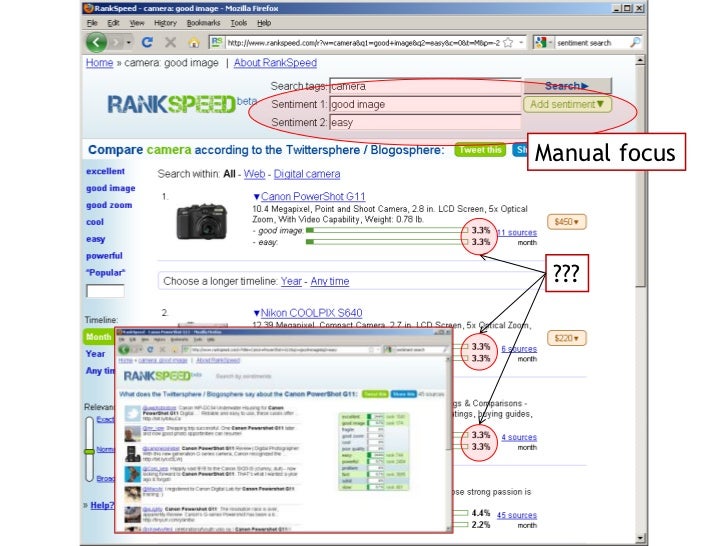Open the Bookmarks menu
728x546 pixels.
tap(203, 23)
